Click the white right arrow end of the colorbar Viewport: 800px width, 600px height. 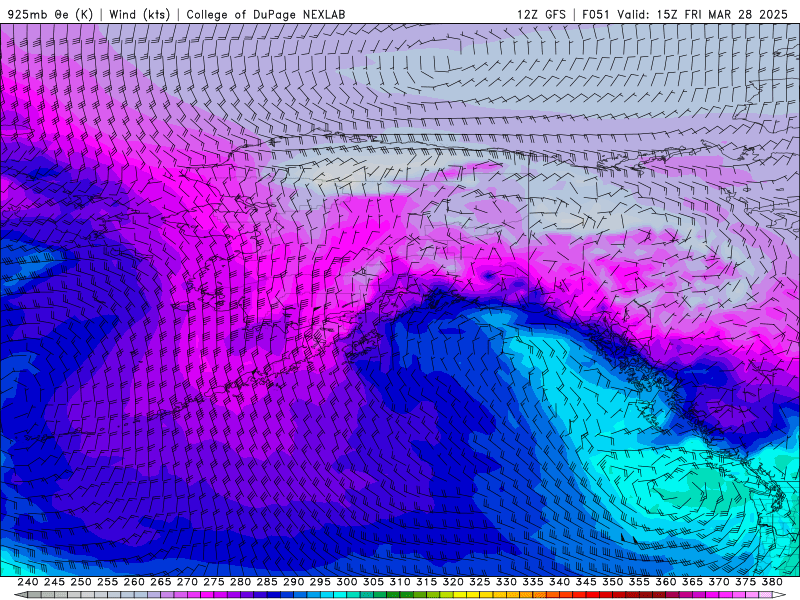click(779, 595)
